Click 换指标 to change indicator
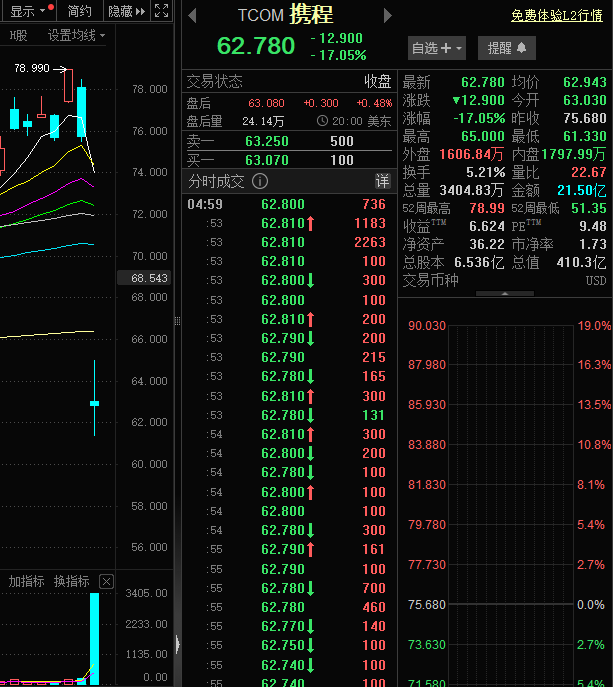 [71, 581]
